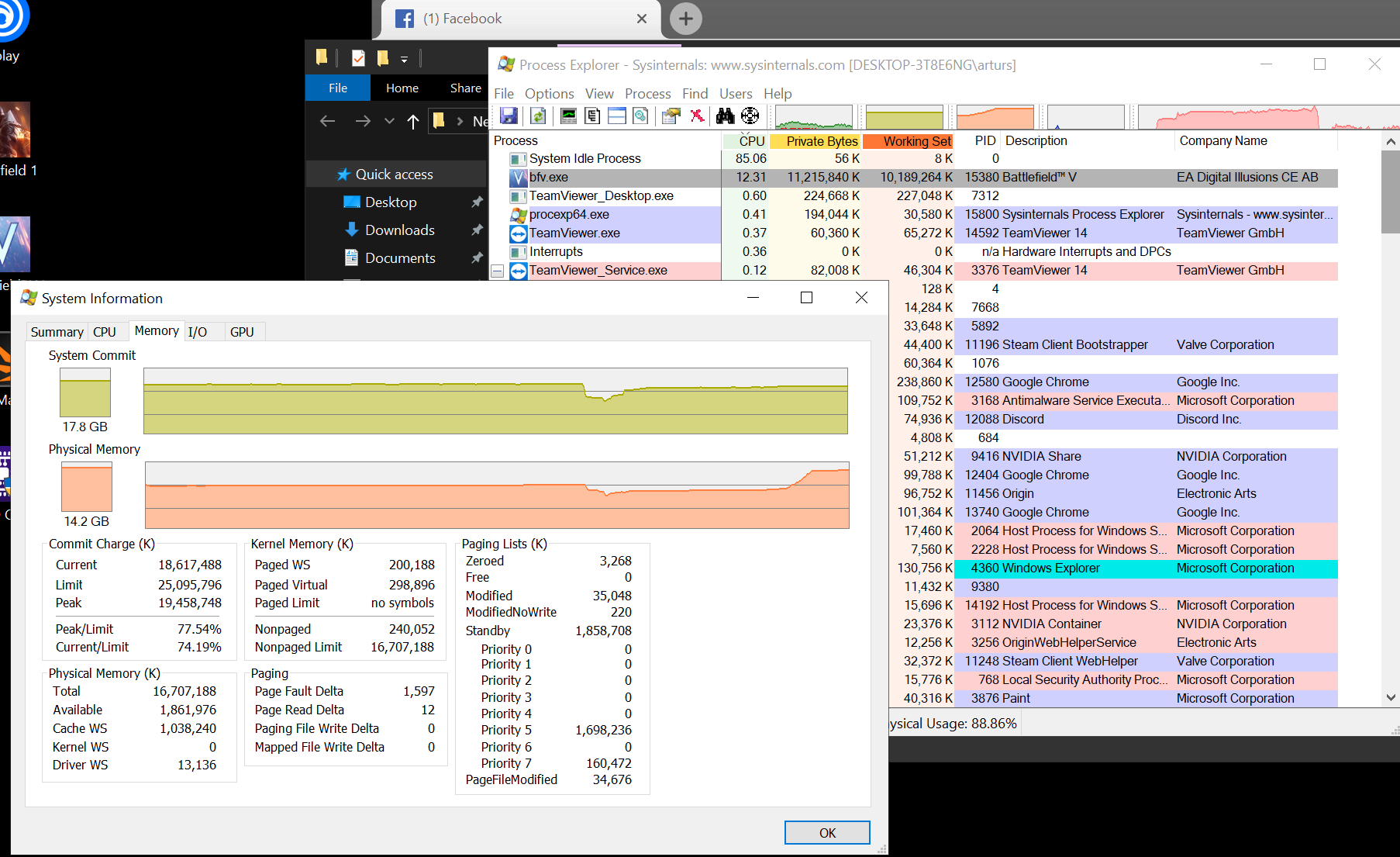This screenshot has height=857, width=1400.
Task: Click the Kill Process red X icon
Action: click(697, 116)
